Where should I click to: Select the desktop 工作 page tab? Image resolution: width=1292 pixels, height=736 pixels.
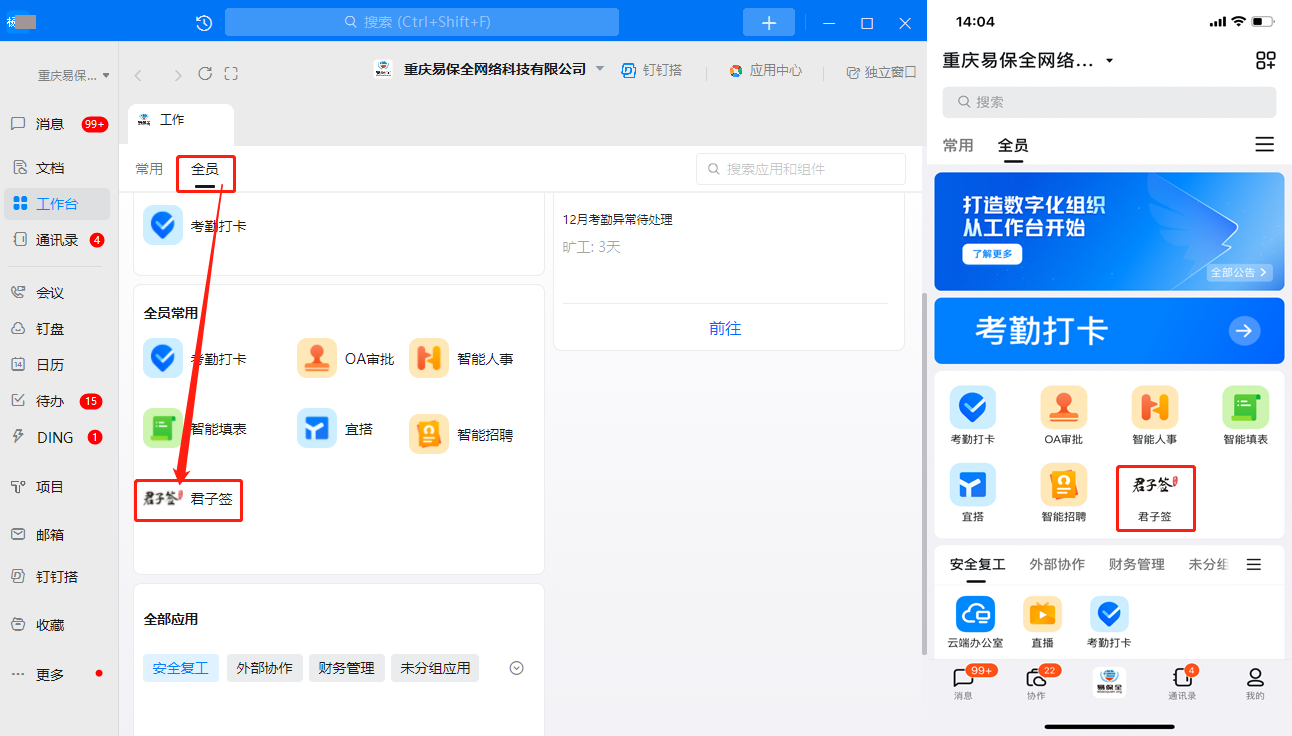pos(181,124)
